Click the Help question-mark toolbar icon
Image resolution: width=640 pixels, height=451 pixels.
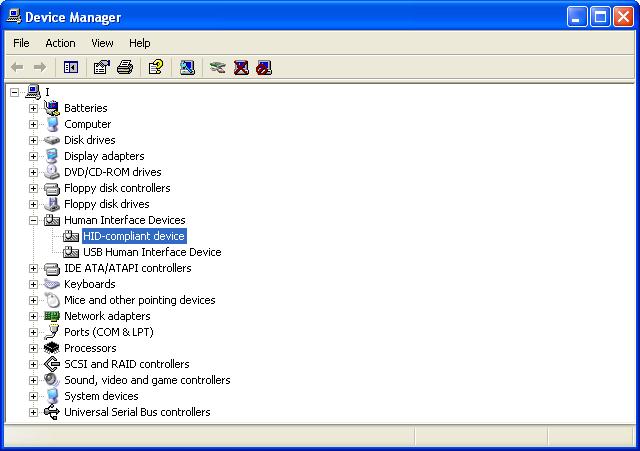pyautogui.click(x=156, y=67)
